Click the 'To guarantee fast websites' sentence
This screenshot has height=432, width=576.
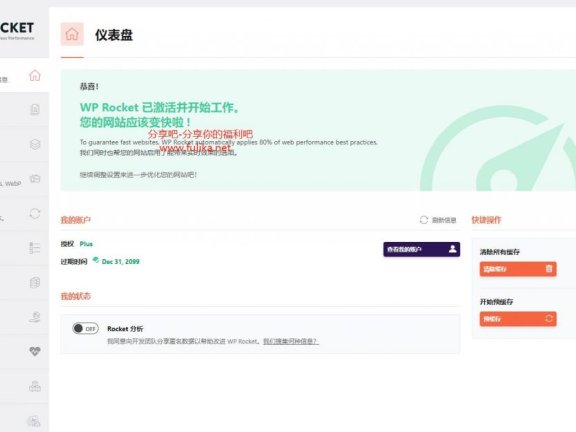coord(228,142)
